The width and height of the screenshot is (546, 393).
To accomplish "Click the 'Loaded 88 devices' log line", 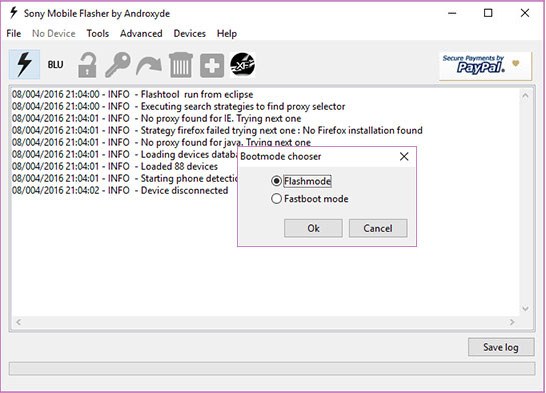I will 115,166.
